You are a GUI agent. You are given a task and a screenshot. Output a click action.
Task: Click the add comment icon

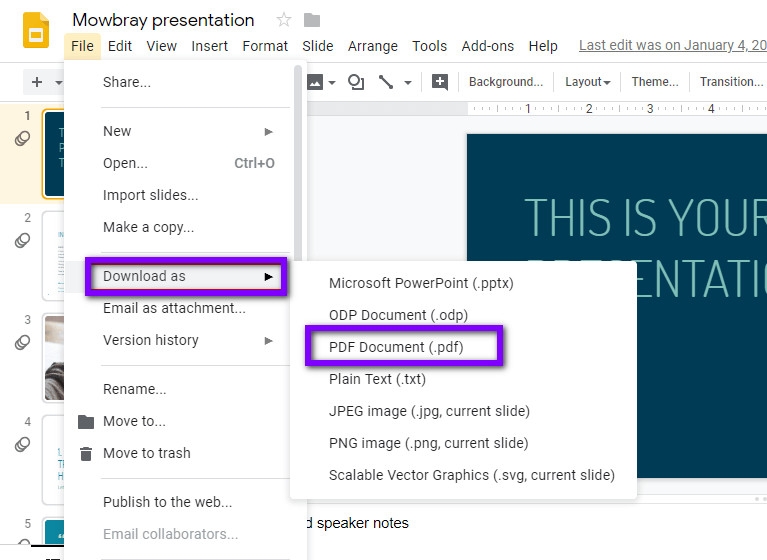point(440,82)
